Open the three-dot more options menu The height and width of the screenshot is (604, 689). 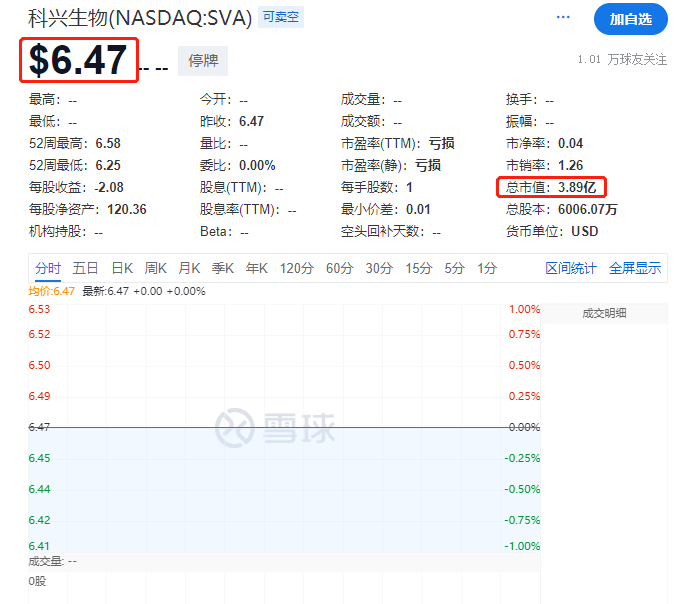coord(563,18)
